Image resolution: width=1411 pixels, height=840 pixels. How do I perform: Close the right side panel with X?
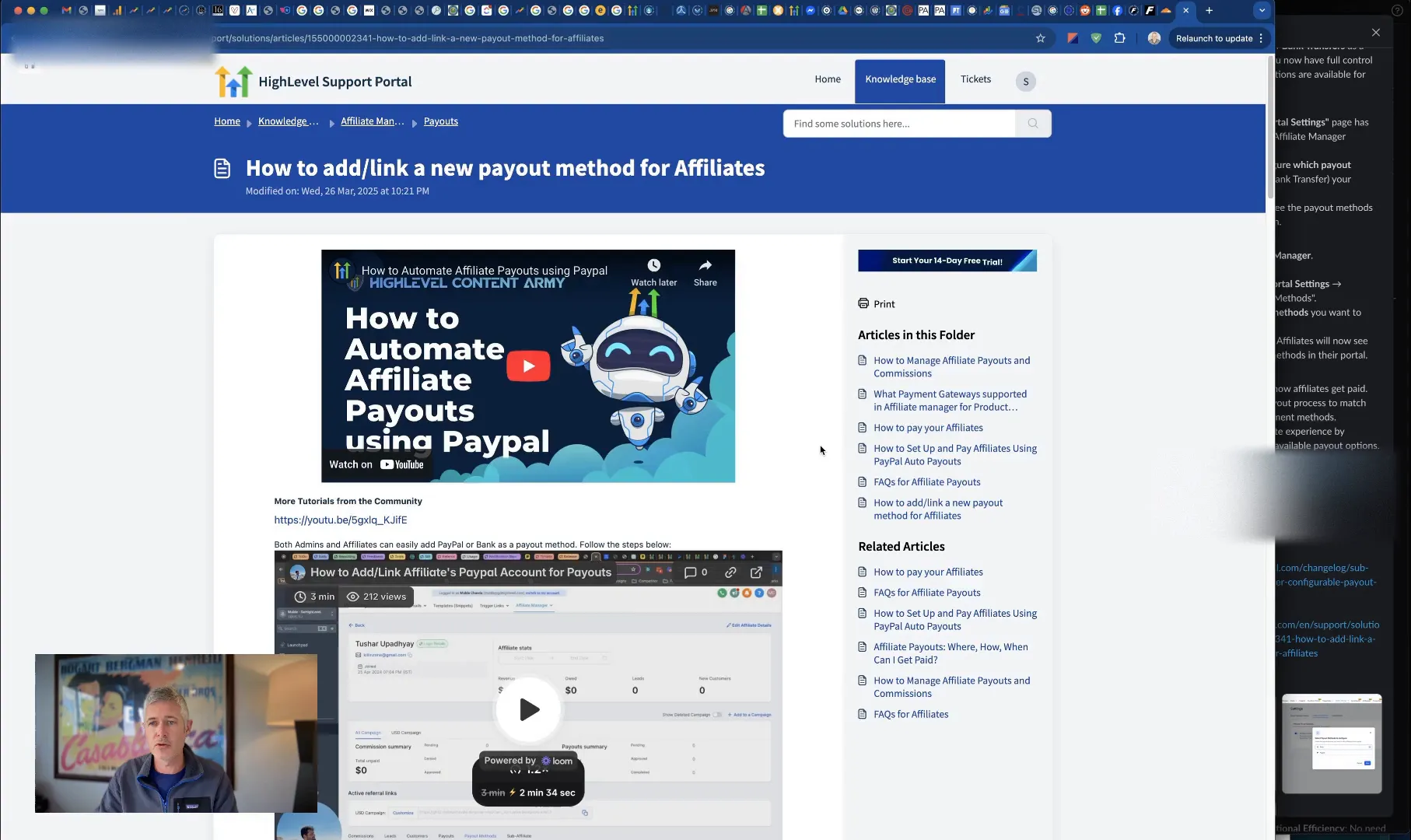coord(1376,33)
